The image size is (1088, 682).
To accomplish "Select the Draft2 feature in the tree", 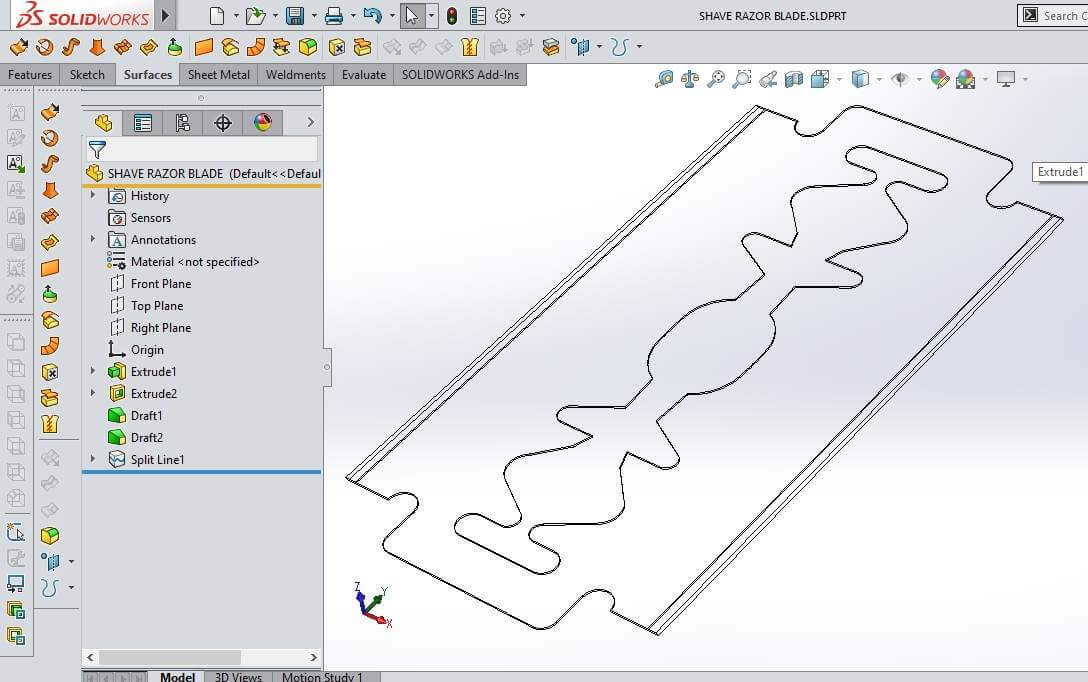I will click(x=146, y=438).
